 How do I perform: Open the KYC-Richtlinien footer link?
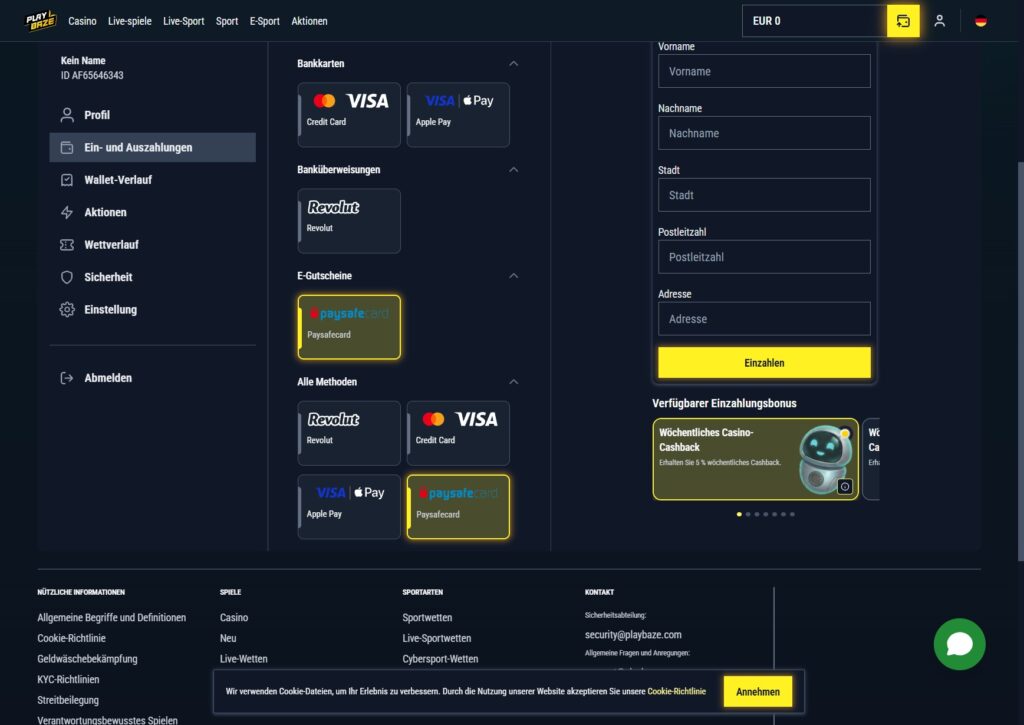(x=69, y=679)
